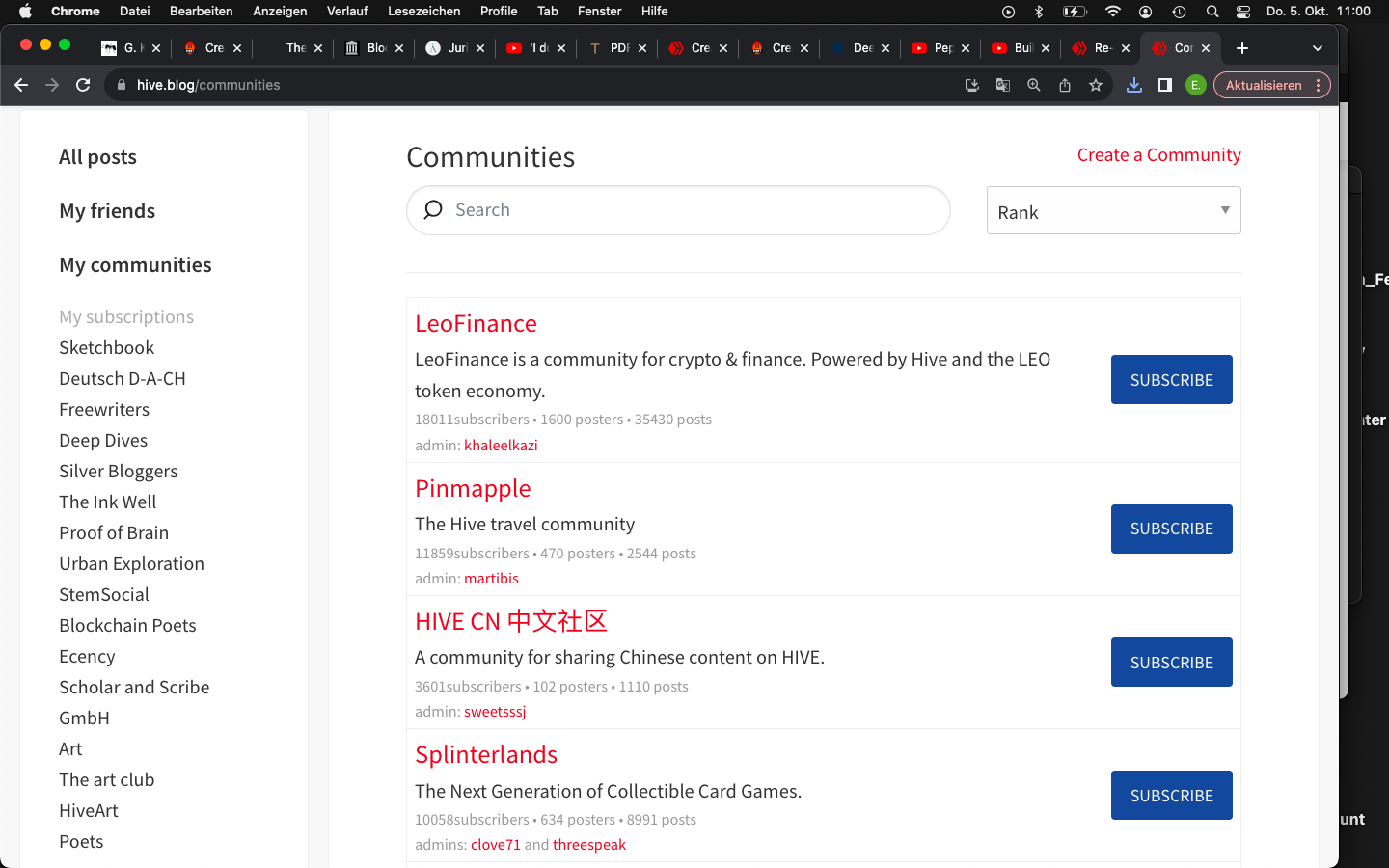Open the Splinterlands community title
This screenshot has width=1389, height=868.
(x=486, y=755)
